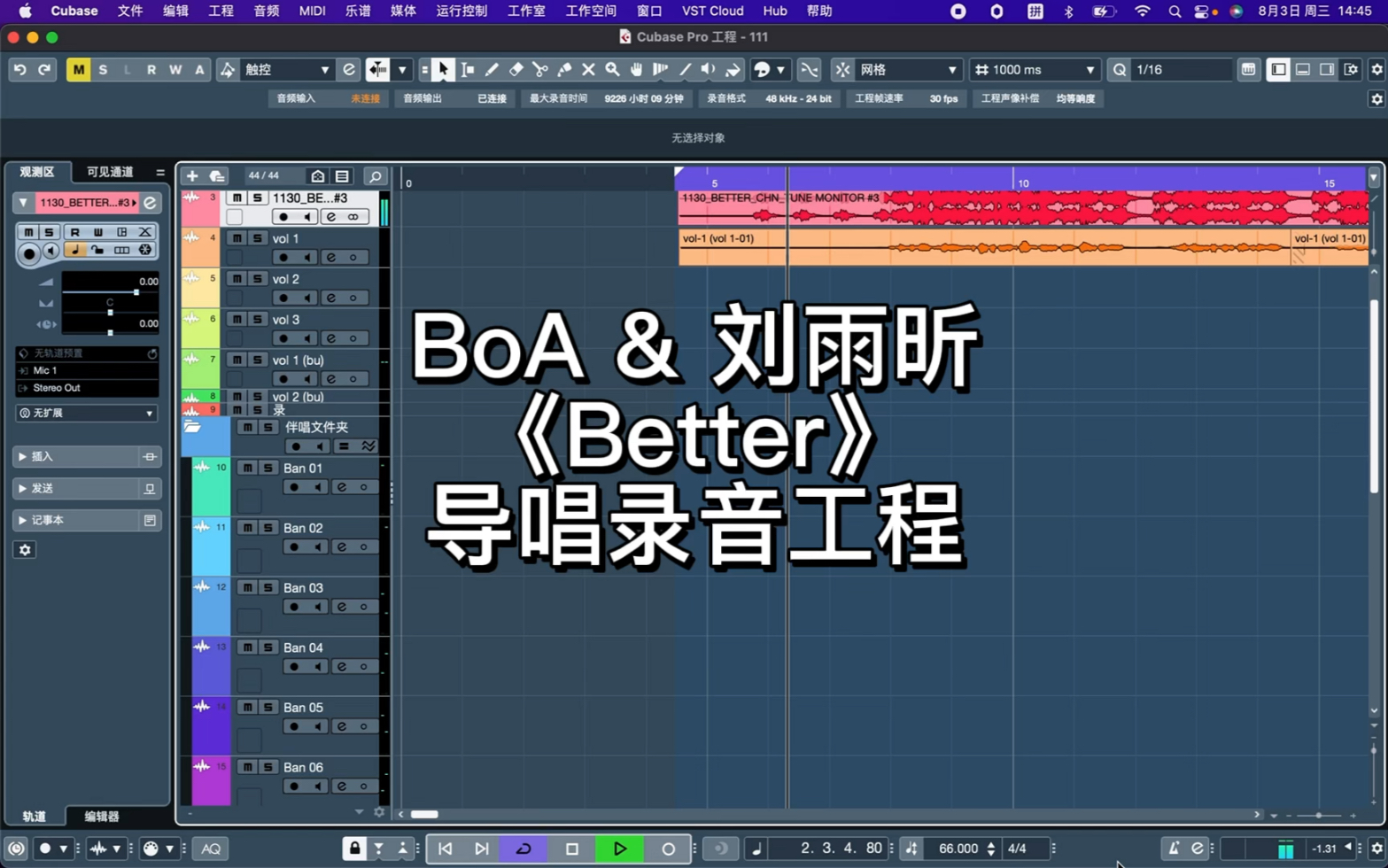Open Inspector settings gear

(25, 550)
